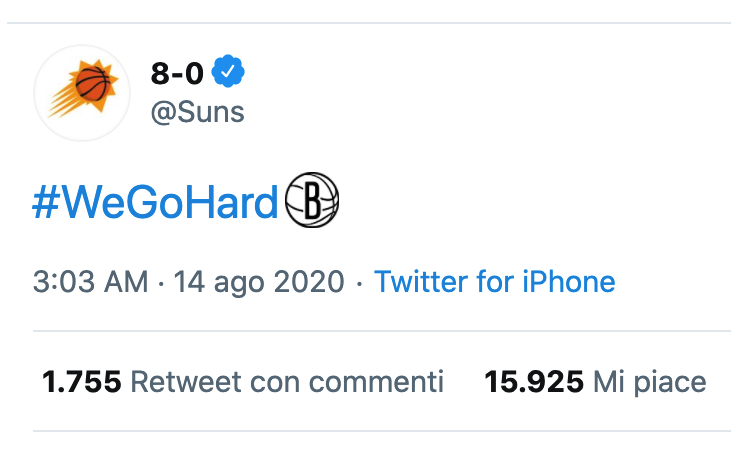Open the Twitter for iPhone source link
This screenshot has height=462, width=738.
click(x=495, y=282)
